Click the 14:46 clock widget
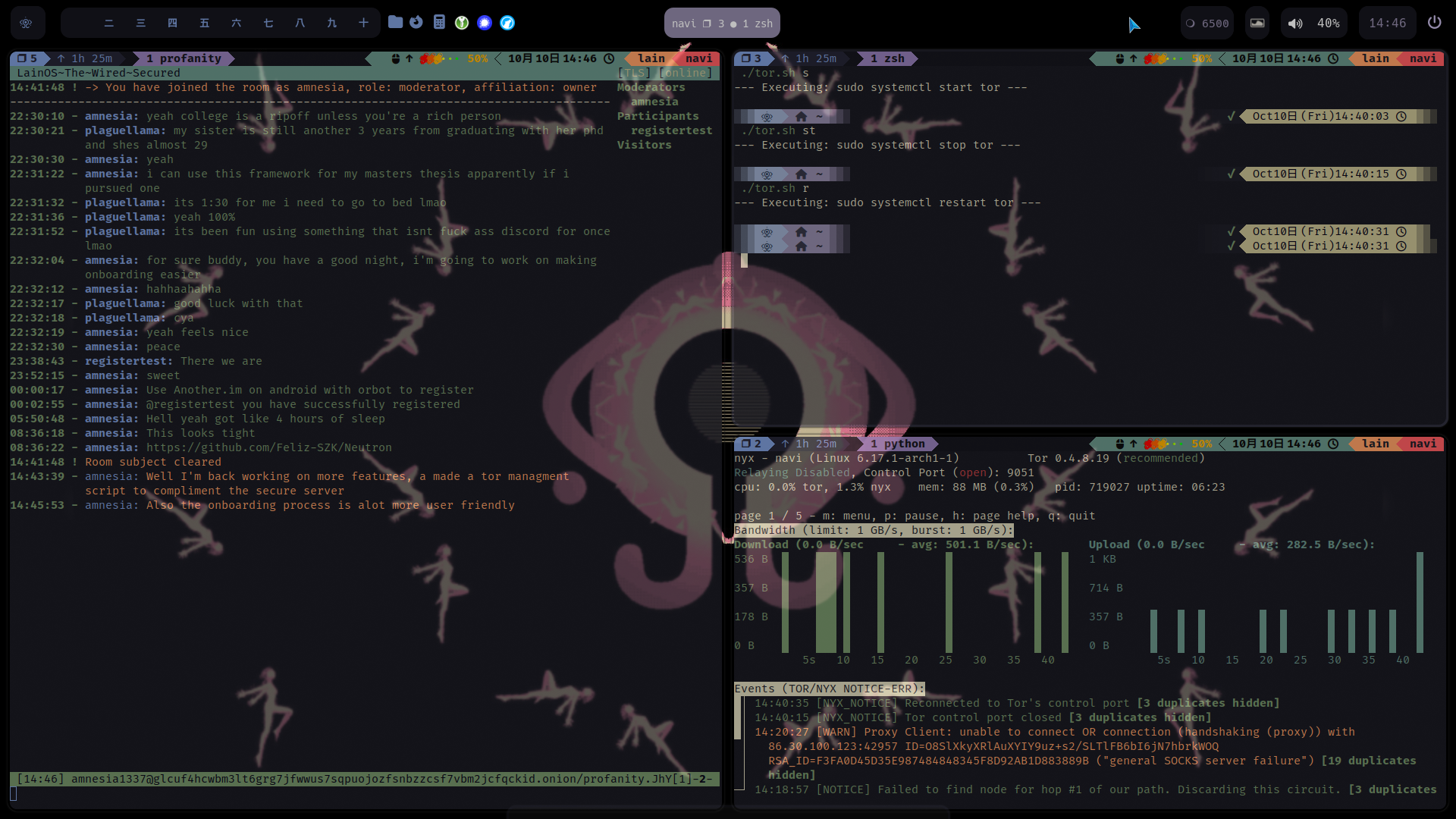This screenshot has height=819, width=1456. (x=1387, y=24)
